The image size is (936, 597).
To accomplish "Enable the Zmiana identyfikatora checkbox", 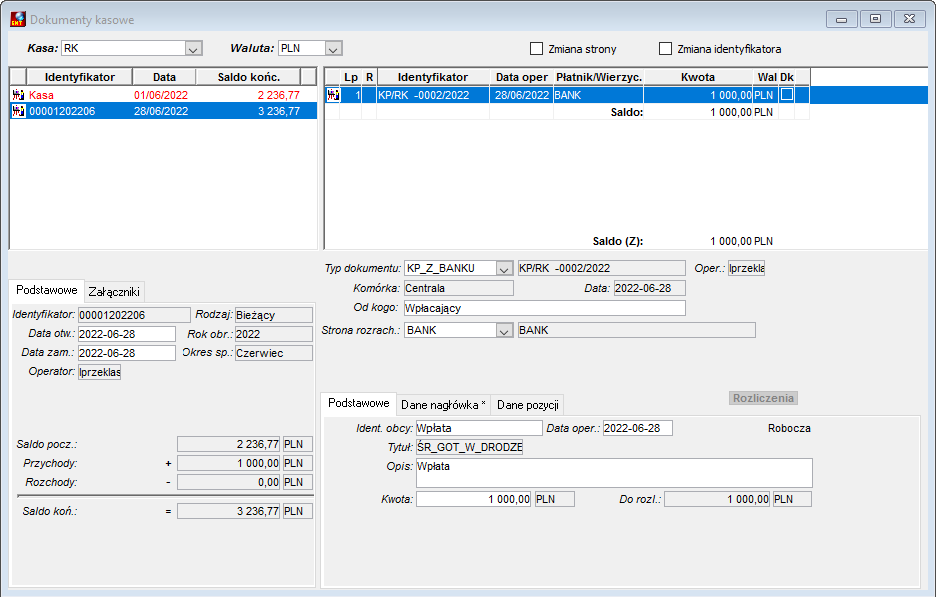I will 666,48.
